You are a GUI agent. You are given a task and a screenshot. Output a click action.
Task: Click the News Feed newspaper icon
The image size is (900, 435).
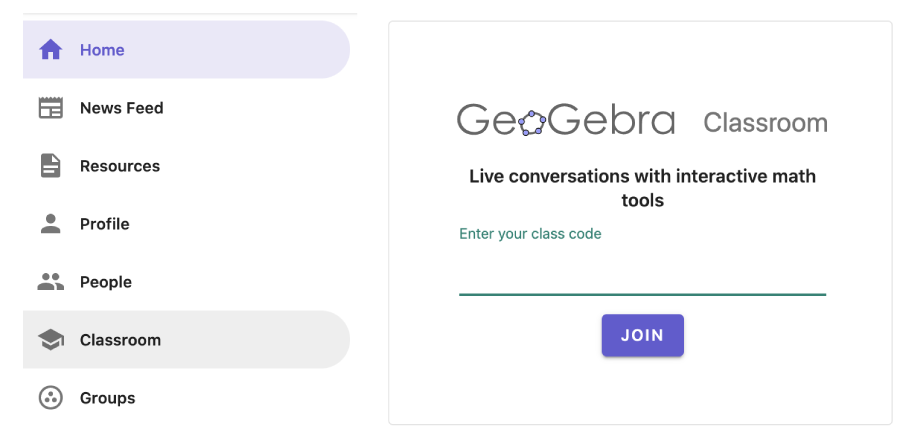[51, 108]
